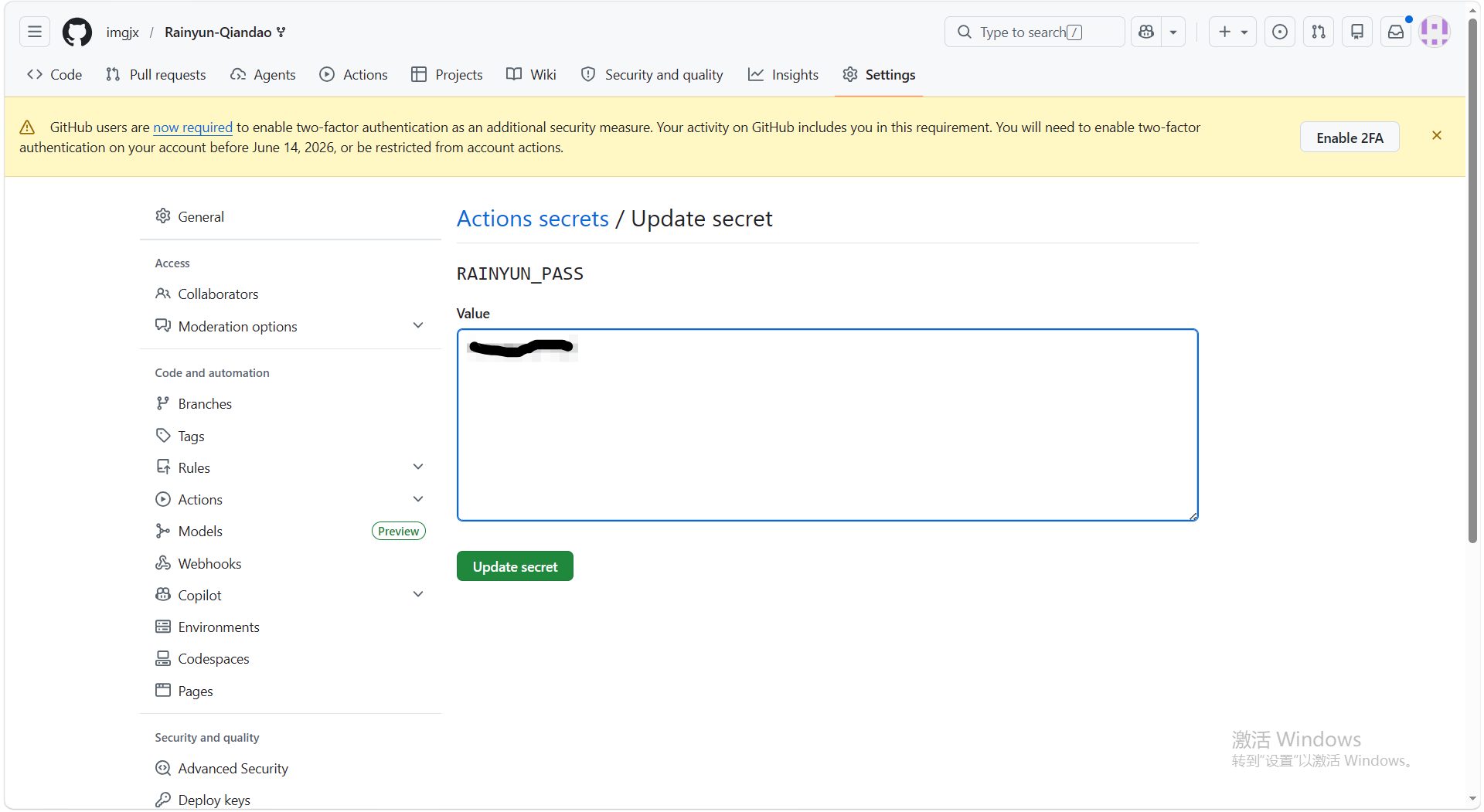Image resolution: width=1484 pixels, height=812 pixels.
Task: Click the Collaborators people icon
Action: pos(163,294)
